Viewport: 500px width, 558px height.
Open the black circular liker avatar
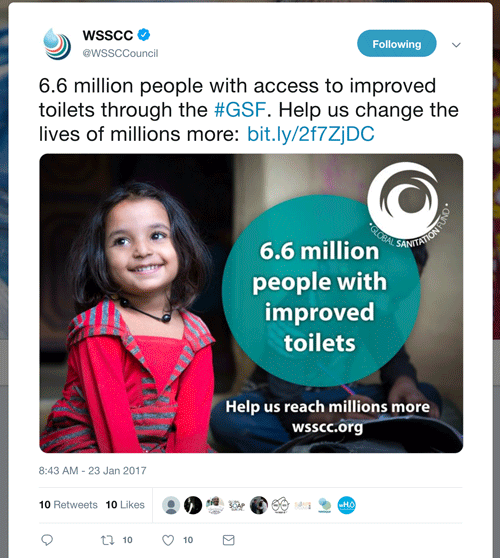coord(193,505)
